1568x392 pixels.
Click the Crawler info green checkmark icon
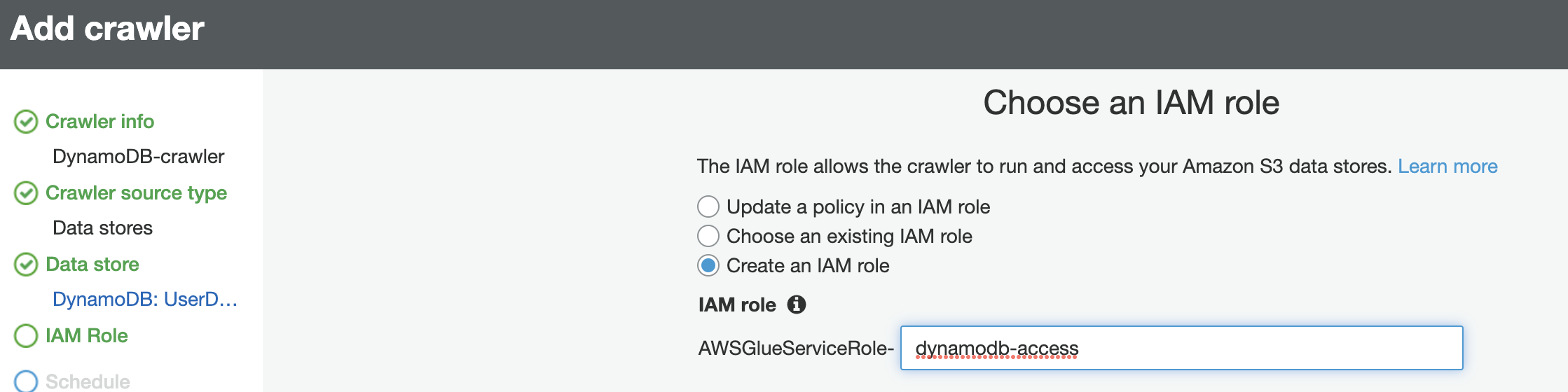point(26,122)
